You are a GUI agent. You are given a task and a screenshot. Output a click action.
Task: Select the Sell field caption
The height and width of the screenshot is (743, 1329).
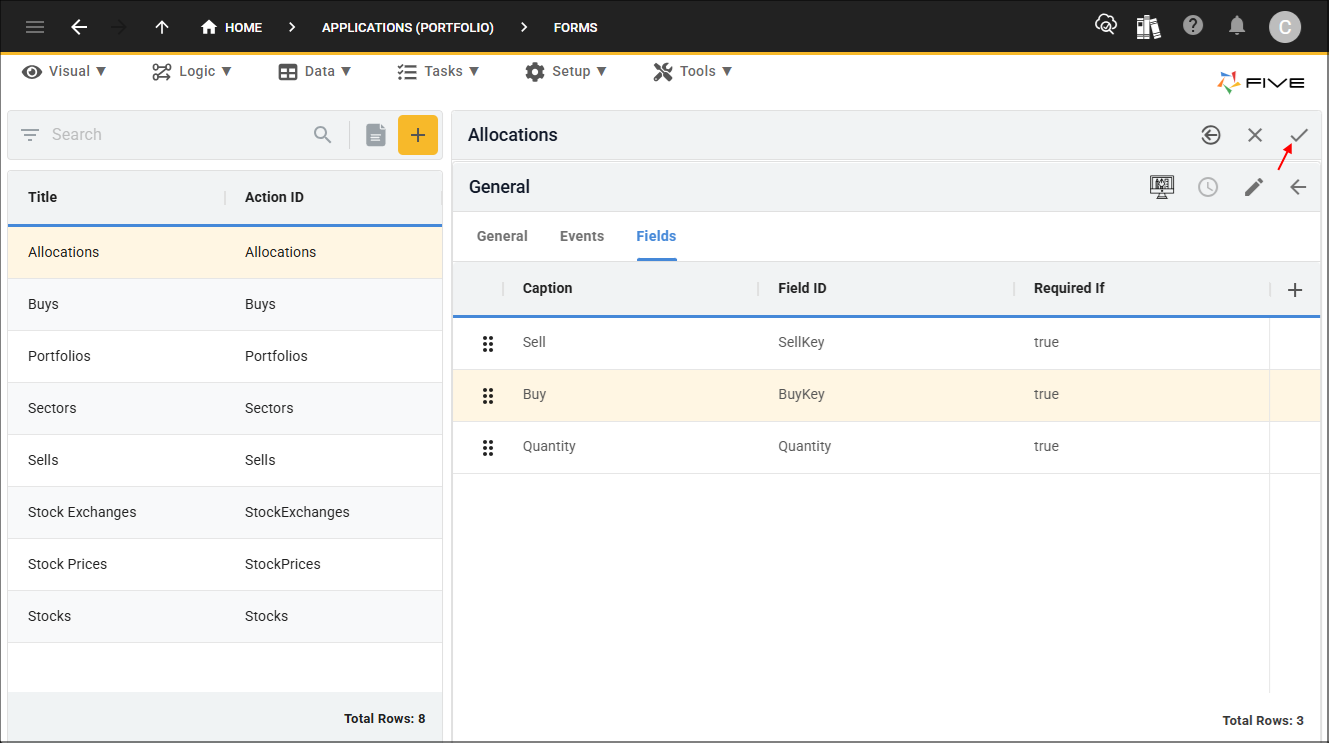(x=534, y=342)
